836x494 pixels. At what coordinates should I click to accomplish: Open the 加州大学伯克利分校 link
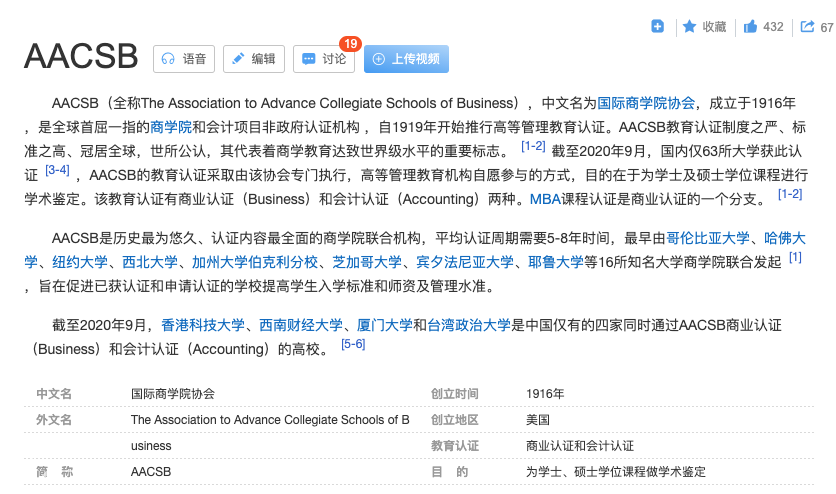[255, 262]
